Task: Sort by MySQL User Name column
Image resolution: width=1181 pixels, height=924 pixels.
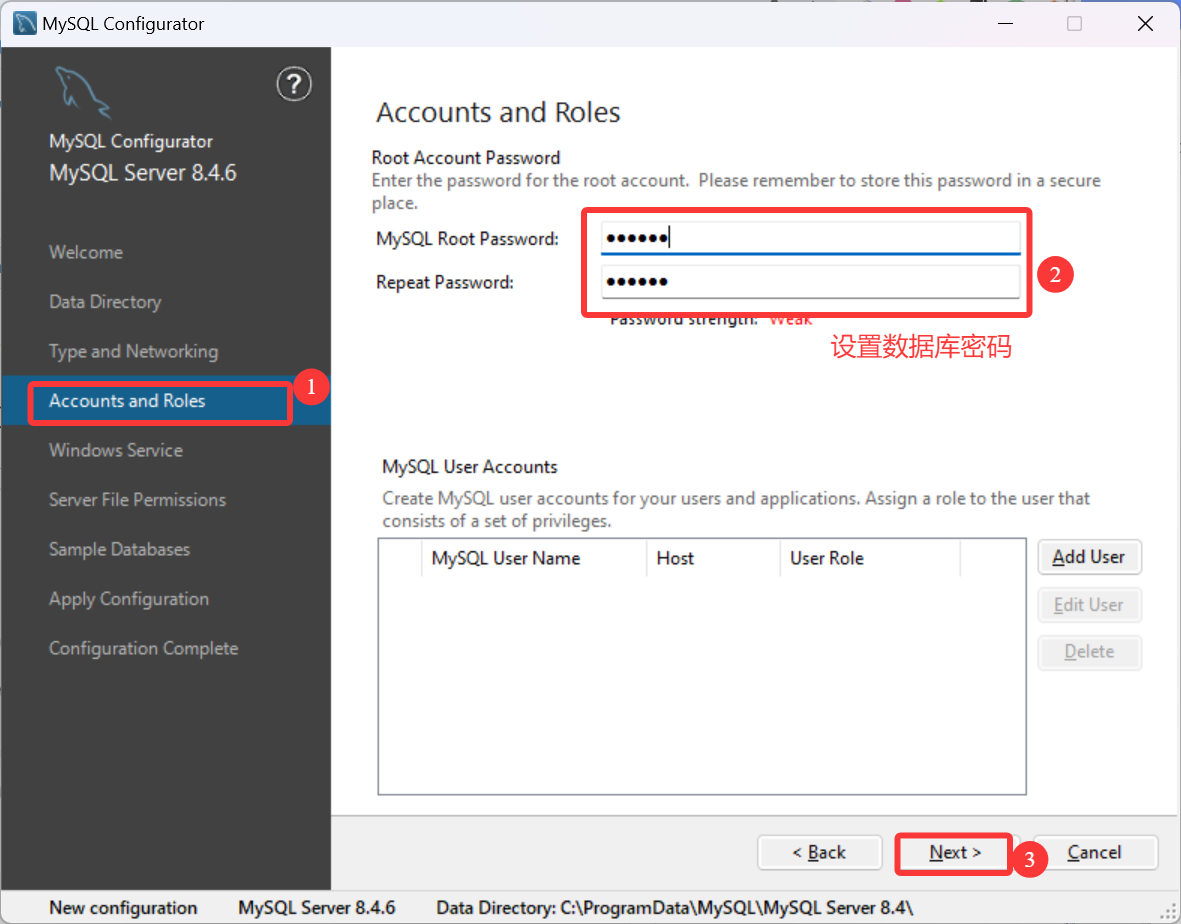Action: [x=533, y=558]
